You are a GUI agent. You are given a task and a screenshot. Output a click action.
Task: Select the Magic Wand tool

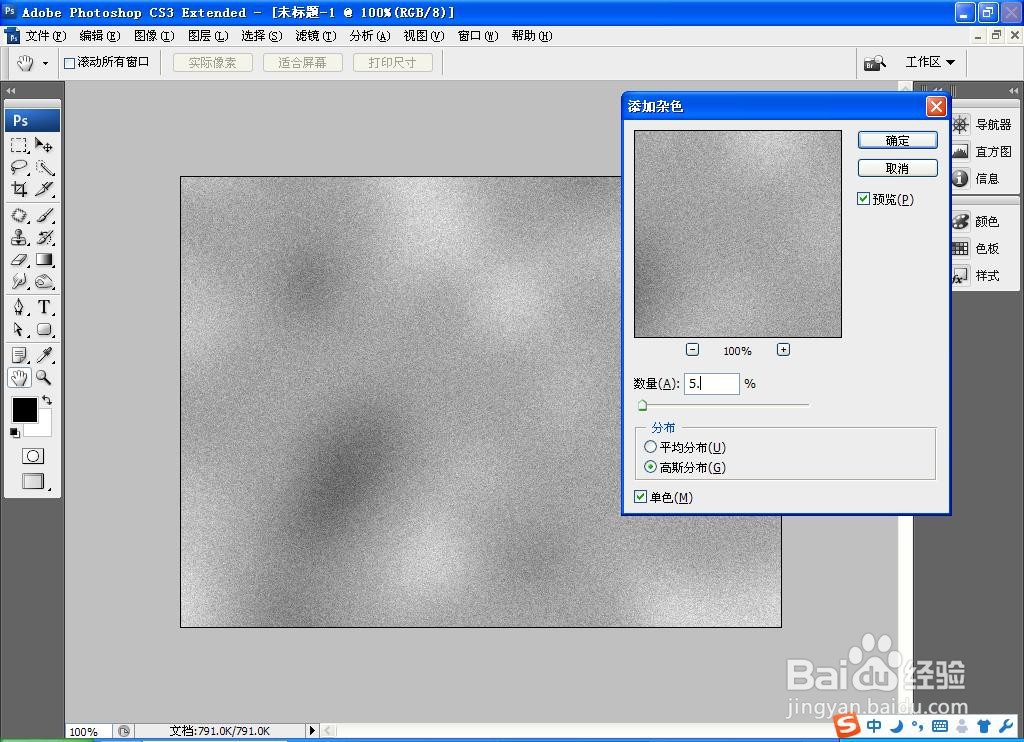pyautogui.click(x=44, y=167)
